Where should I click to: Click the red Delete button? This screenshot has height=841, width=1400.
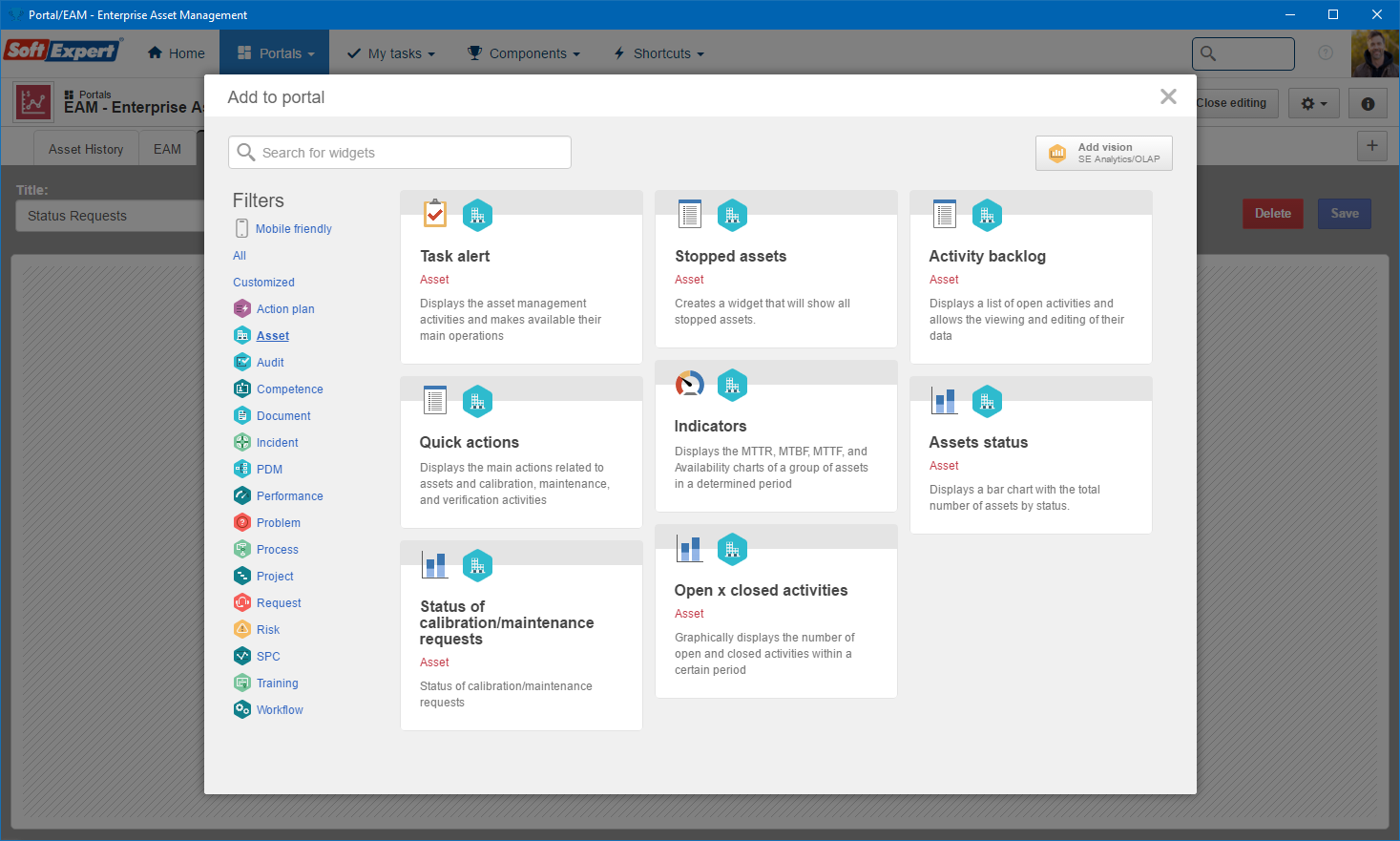point(1273,214)
